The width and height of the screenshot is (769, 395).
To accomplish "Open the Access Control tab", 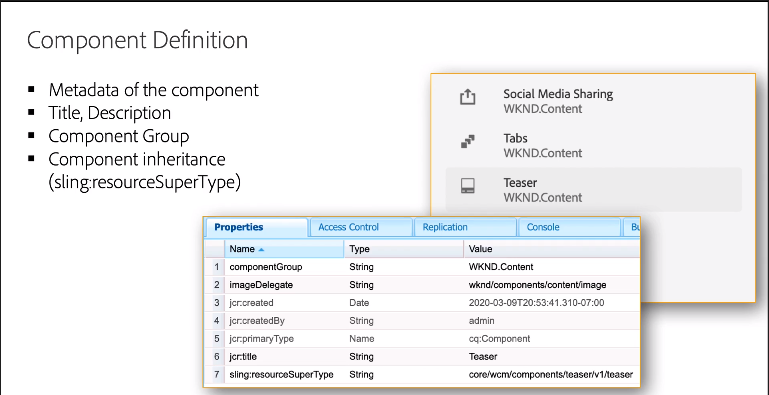I will pyautogui.click(x=361, y=228).
